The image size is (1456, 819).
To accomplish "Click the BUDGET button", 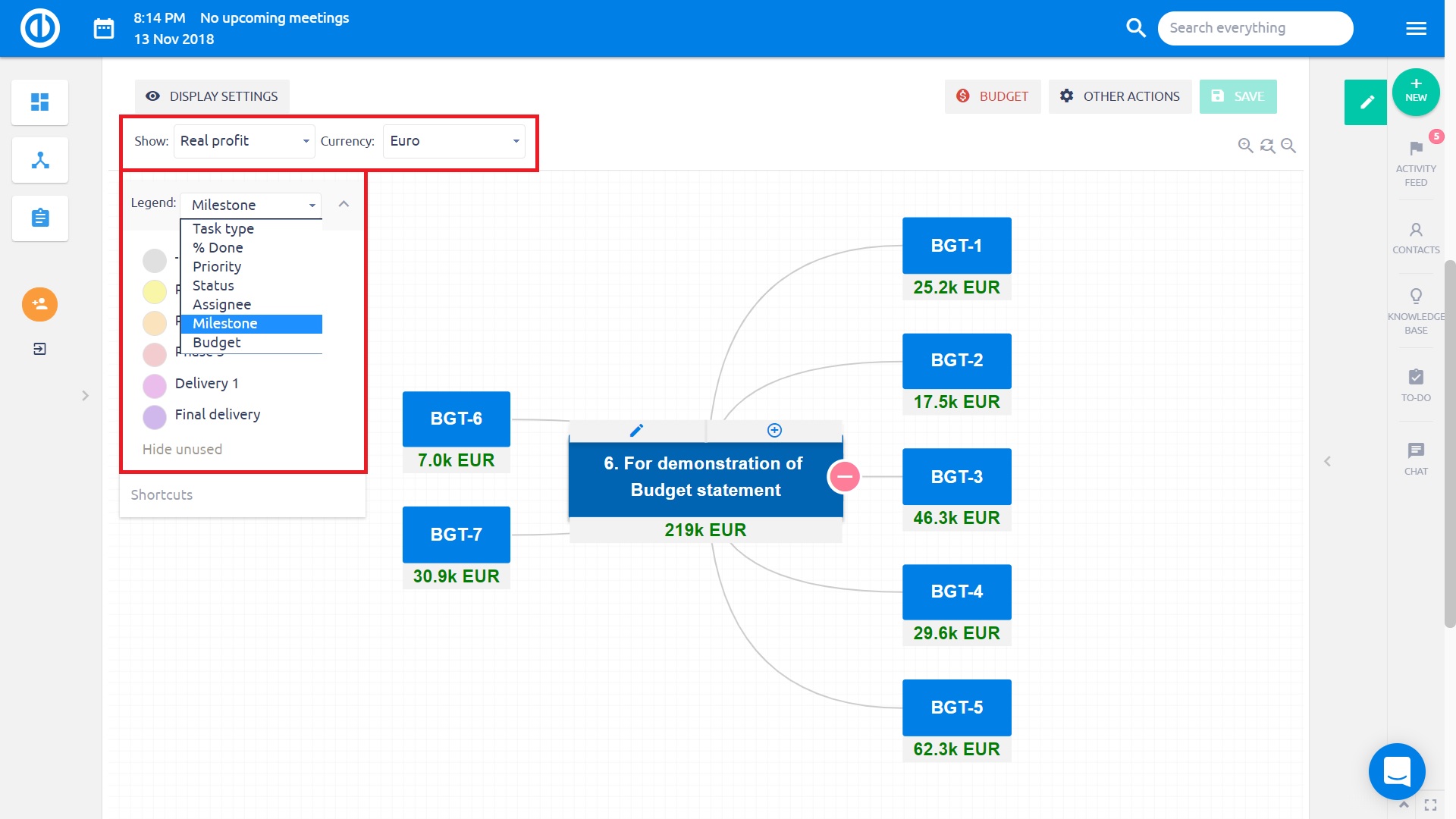I will point(992,96).
